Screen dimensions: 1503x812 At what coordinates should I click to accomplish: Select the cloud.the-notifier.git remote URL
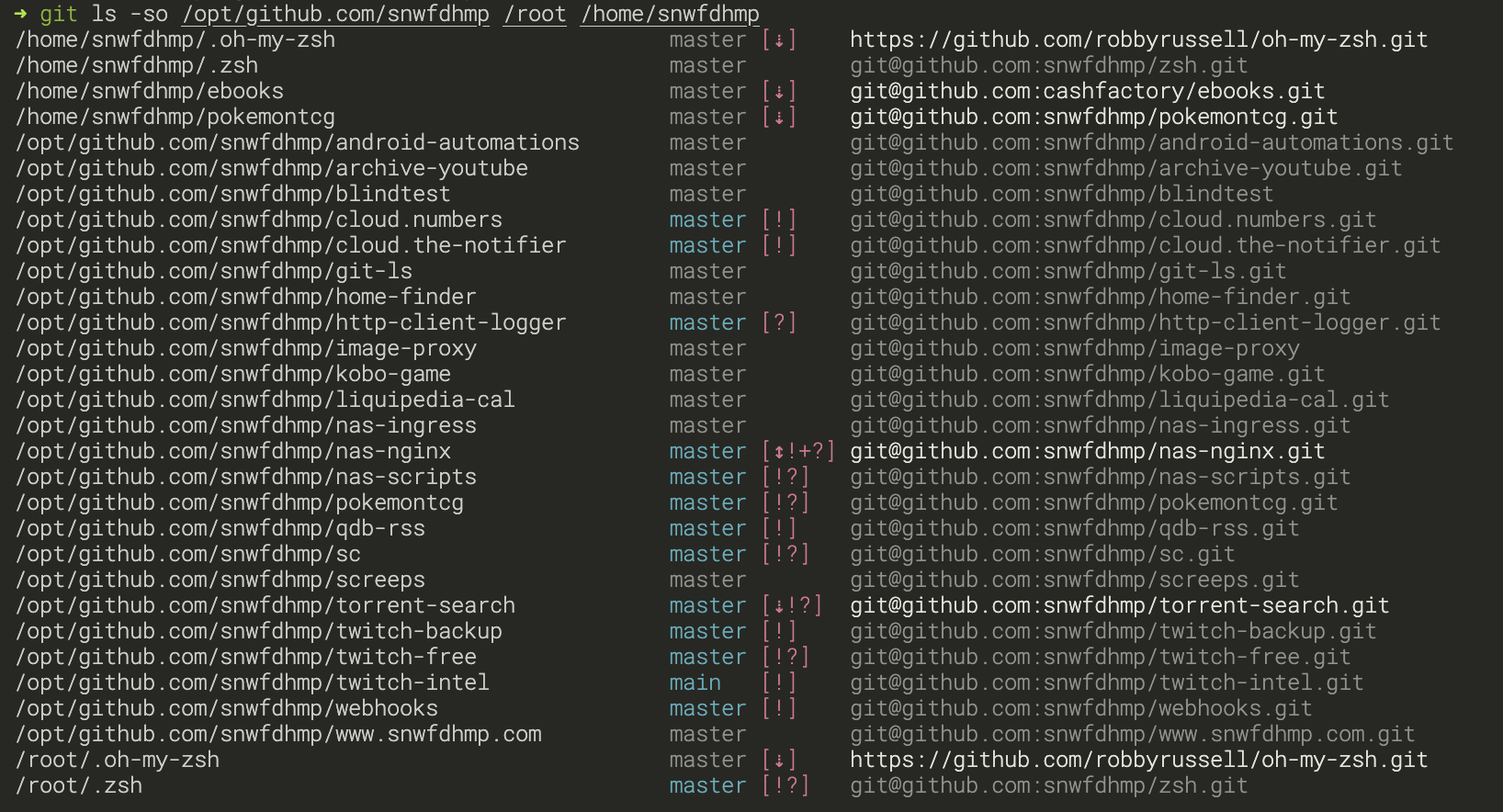click(x=1146, y=246)
